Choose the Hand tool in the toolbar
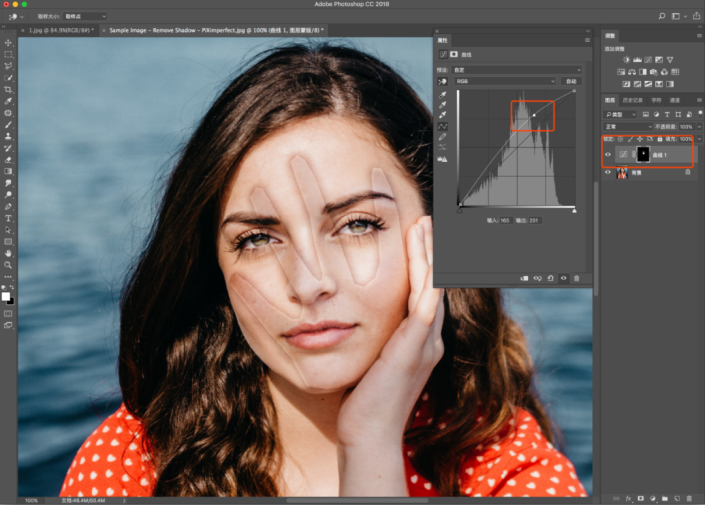The image size is (705, 505). click(8, 253)
